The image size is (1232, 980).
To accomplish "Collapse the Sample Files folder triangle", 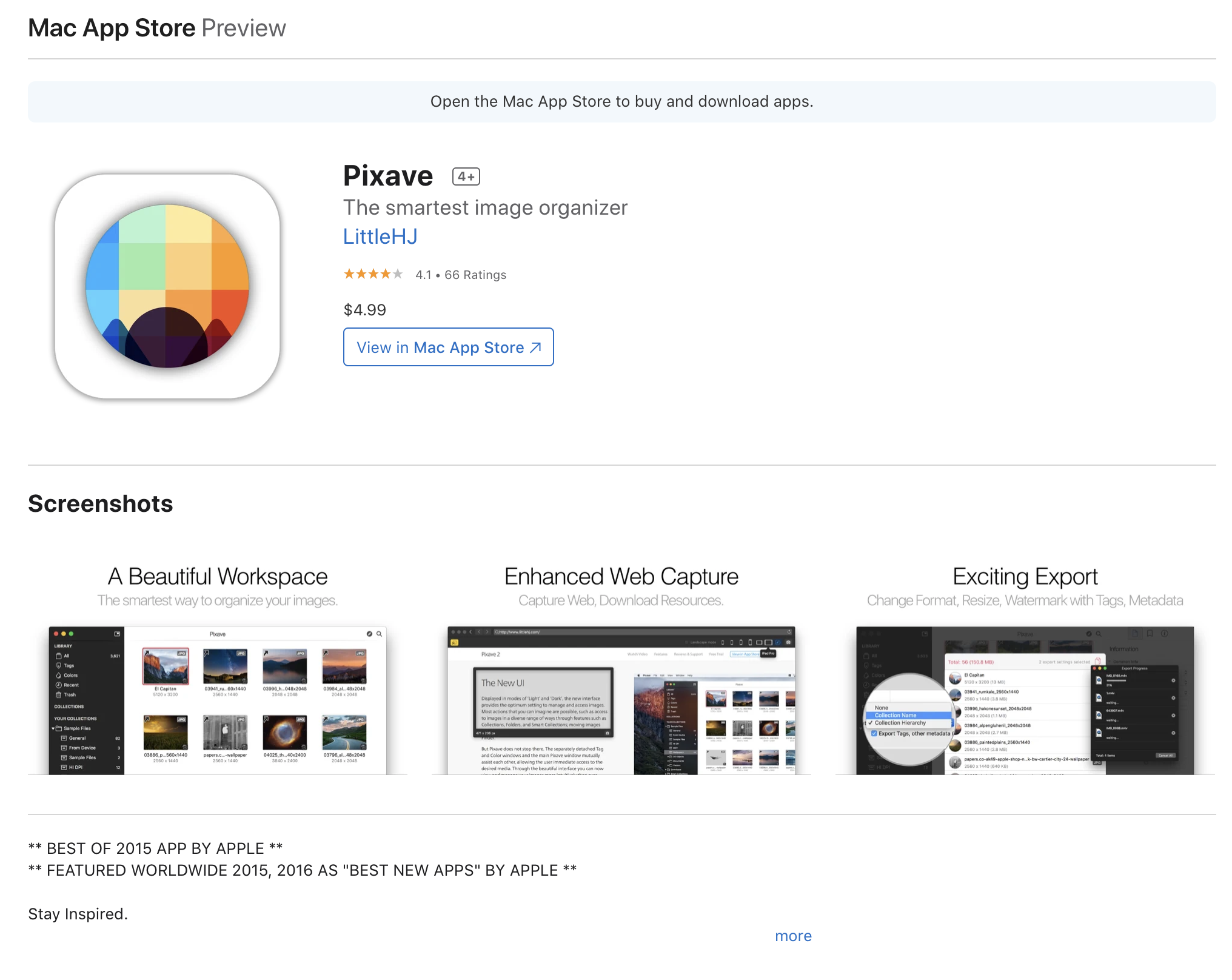I will point(53,728).
